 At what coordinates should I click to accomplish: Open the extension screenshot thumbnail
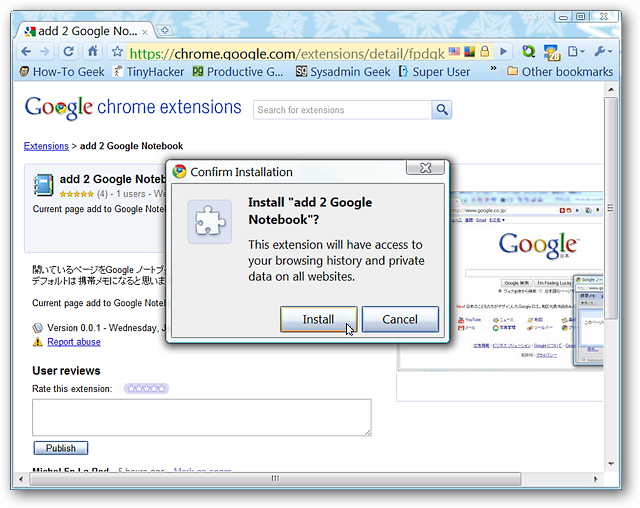(x=526, y=280)
